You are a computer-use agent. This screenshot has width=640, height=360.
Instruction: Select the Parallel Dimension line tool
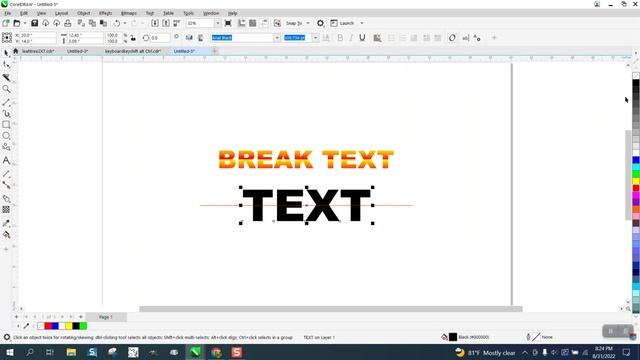(x=6, y=174)
